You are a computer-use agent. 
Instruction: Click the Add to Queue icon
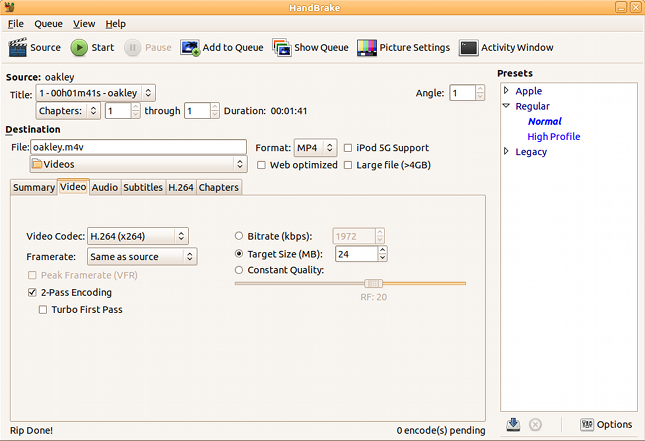(190, 48)
